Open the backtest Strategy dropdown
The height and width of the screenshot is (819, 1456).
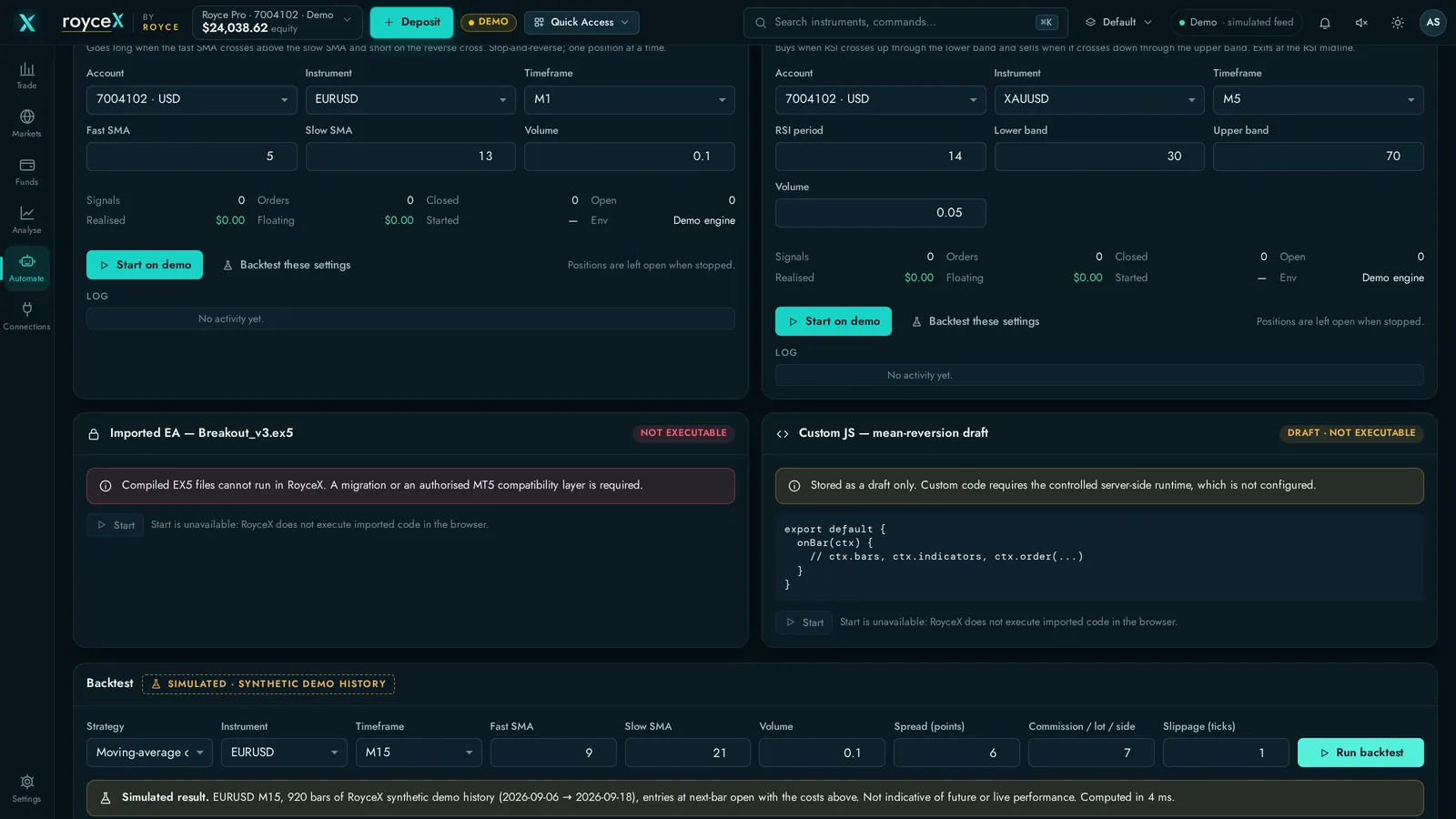coord(149,753)
